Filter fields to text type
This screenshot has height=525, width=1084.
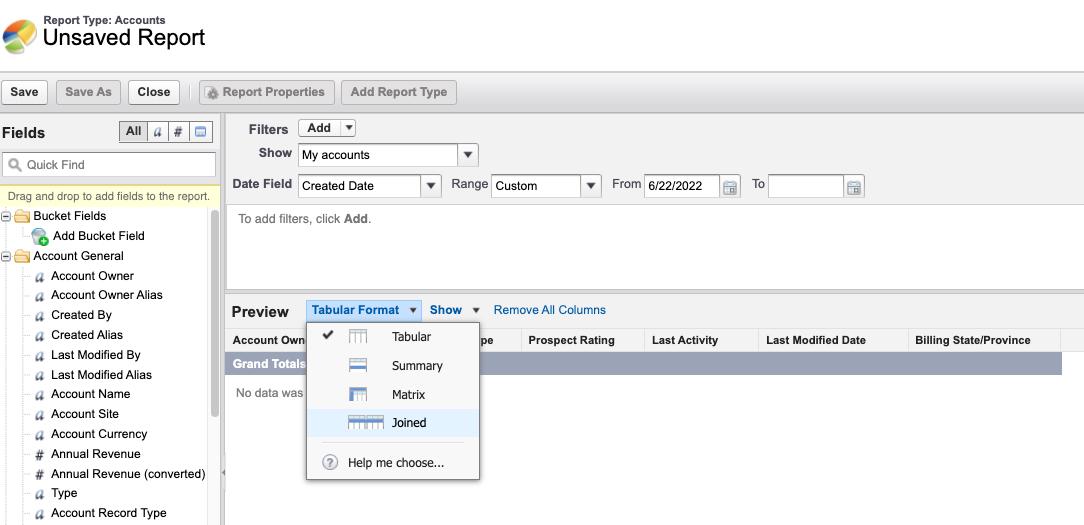[157, 132]
